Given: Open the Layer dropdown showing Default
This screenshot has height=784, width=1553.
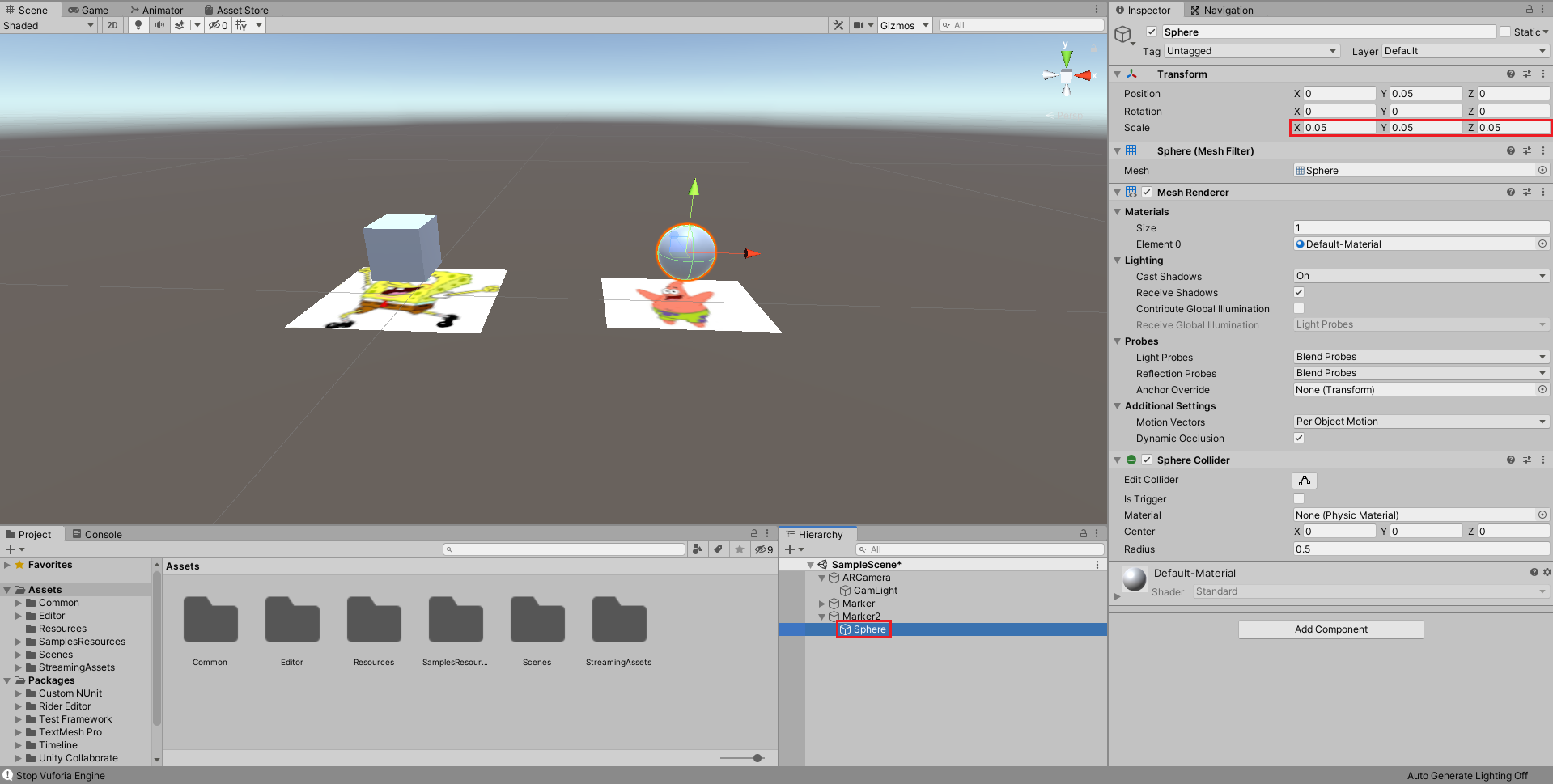Looking at the screenshot, I should (1466, 50).
